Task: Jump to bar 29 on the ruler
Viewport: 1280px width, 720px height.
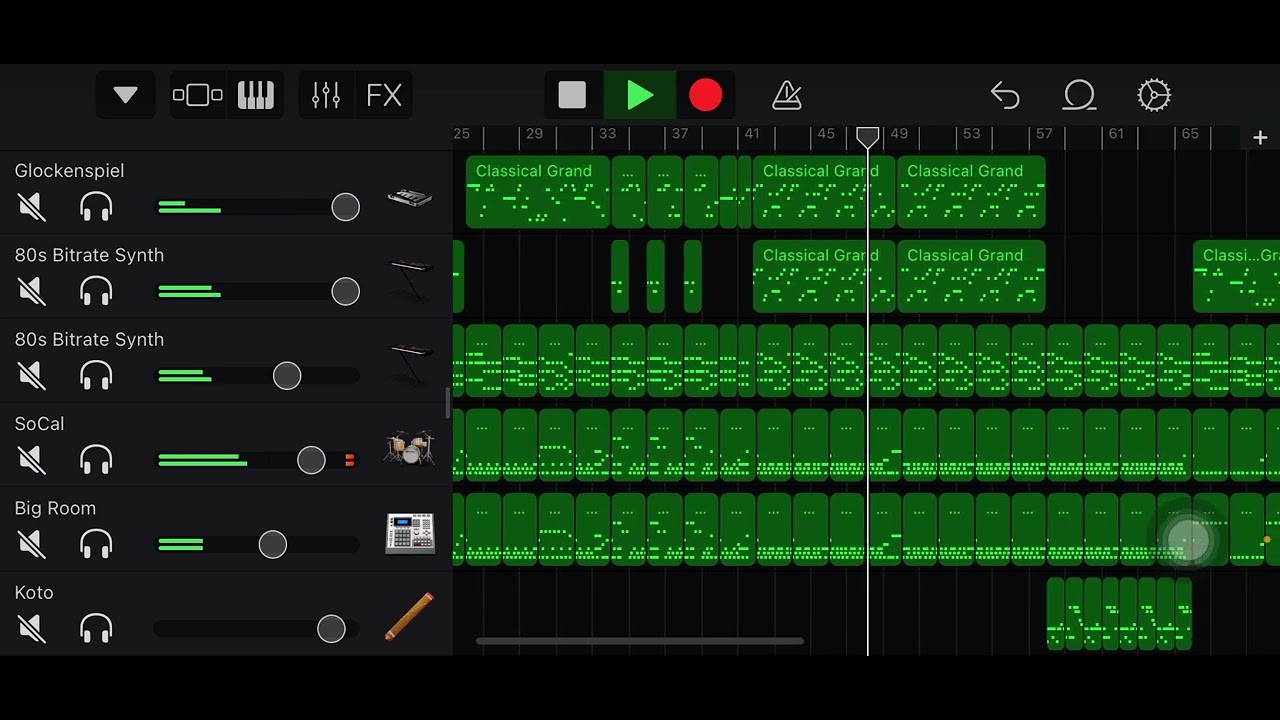Action: [x=534, y=134]
